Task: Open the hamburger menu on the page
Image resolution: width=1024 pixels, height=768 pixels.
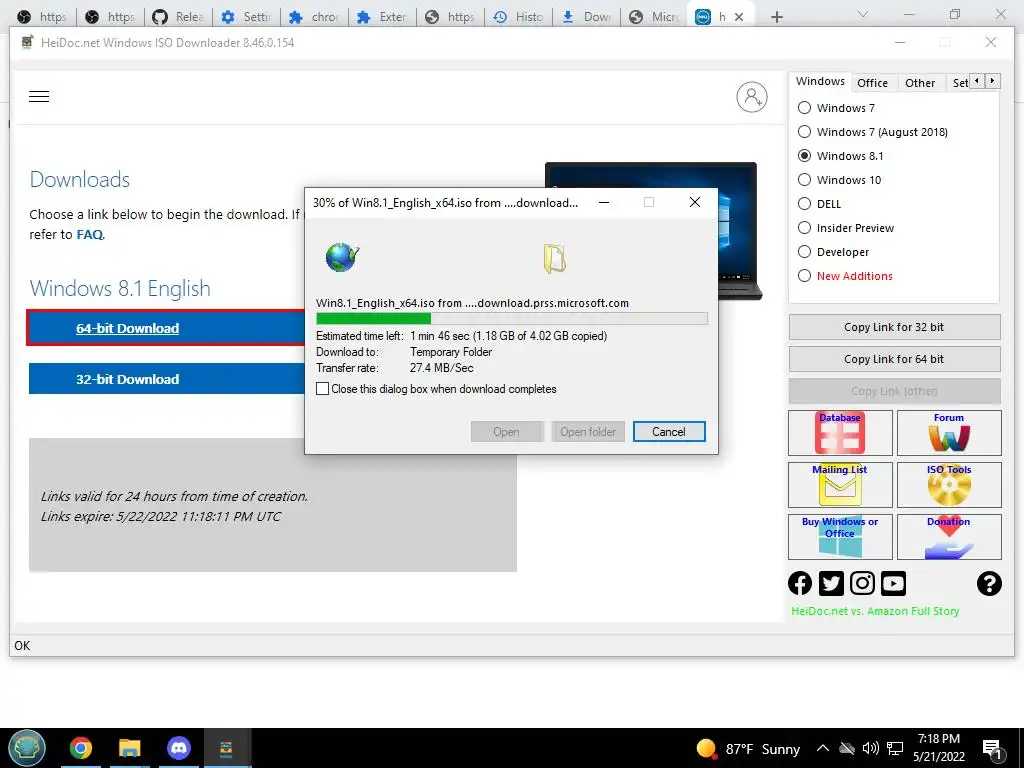Action: [x=39, y=97]
